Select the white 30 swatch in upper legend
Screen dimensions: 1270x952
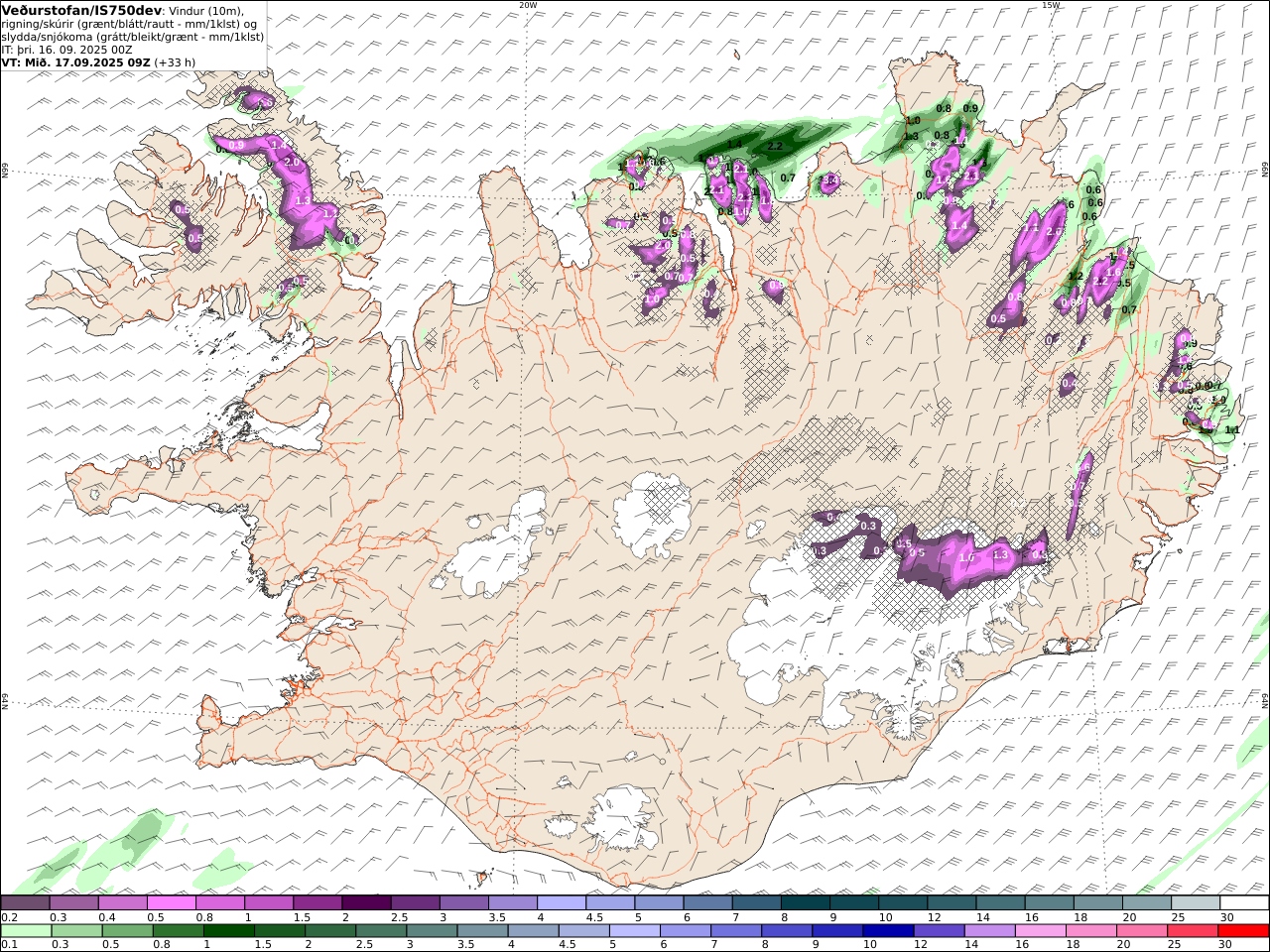(1244, 903)
